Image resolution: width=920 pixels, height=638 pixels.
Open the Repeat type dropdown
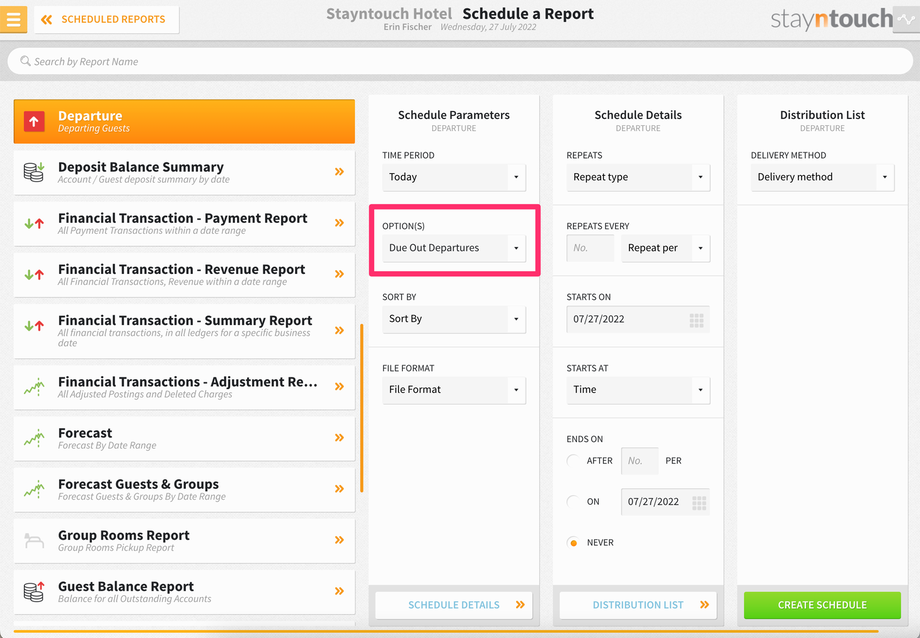point(638,177)
